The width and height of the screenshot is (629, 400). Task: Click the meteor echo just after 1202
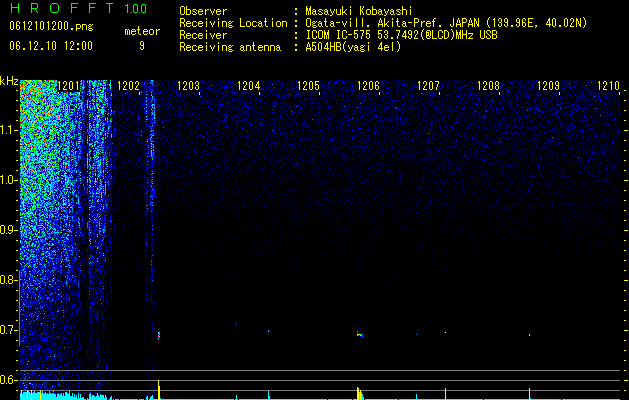pos(159,335)
